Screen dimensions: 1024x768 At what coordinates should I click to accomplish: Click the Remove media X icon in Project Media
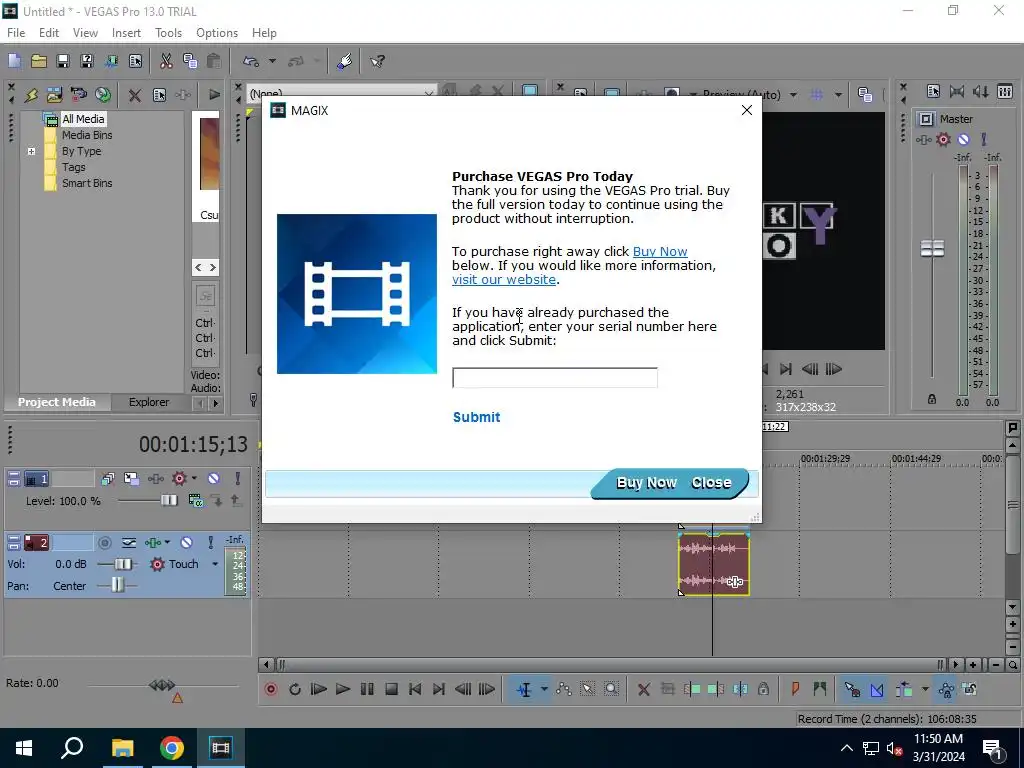135,95
